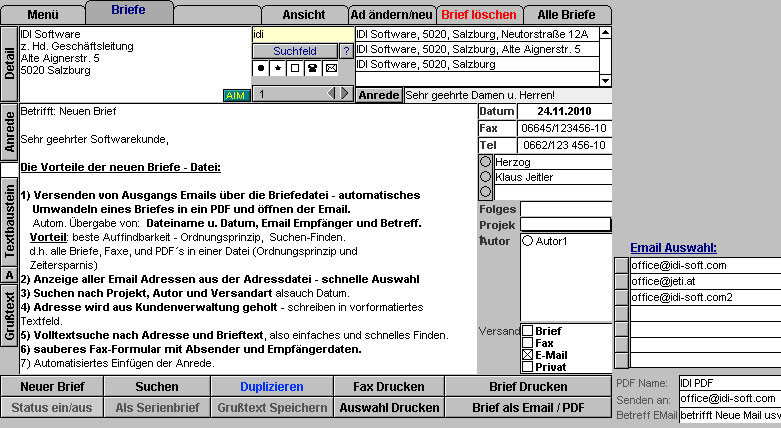This screenshot has width=781, height=428.
Task: Open the vertical Detail side tab
Action: coord(9,64)
